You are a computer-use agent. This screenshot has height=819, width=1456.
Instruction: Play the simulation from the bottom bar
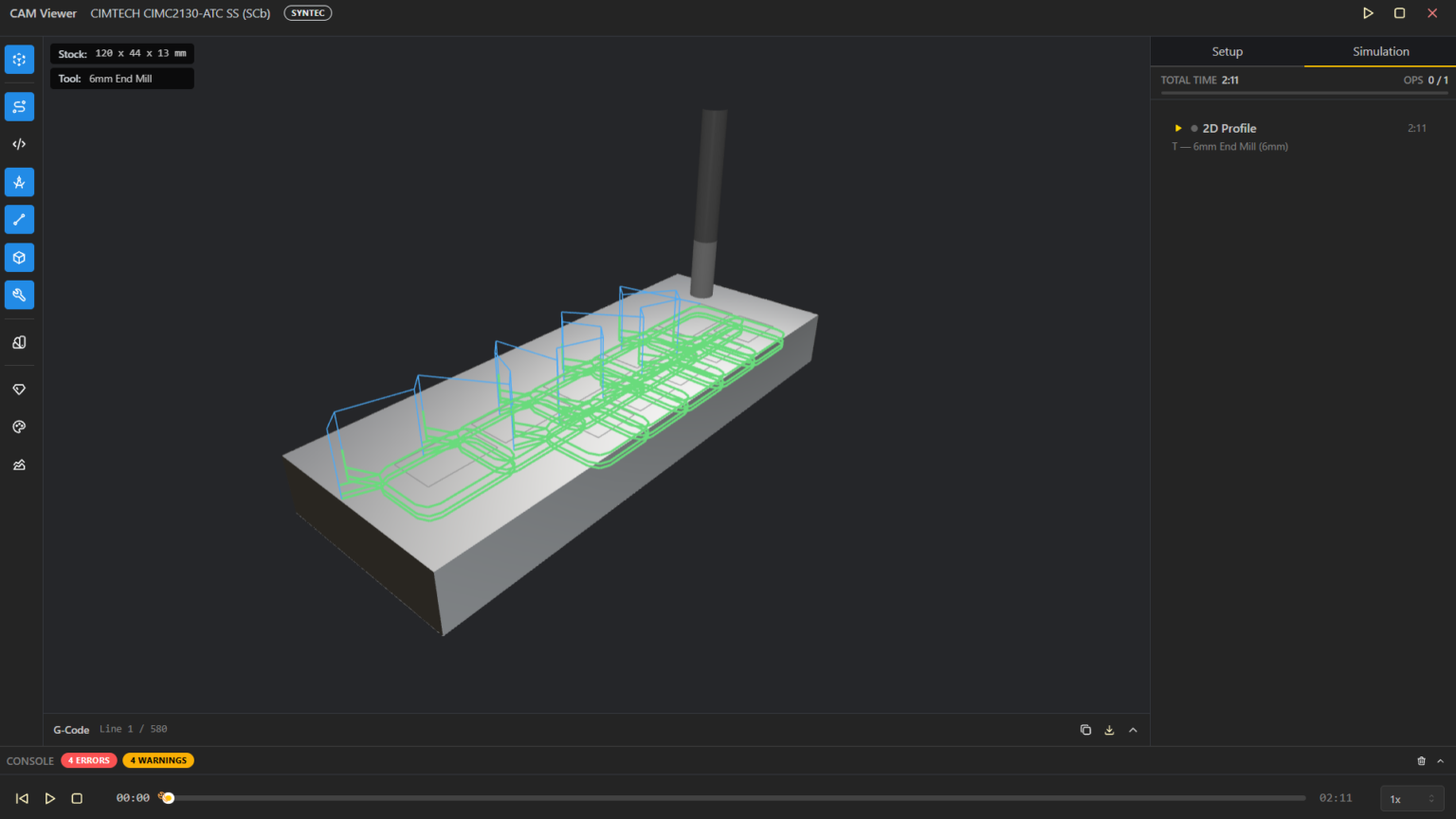click(x=50, y=798)
